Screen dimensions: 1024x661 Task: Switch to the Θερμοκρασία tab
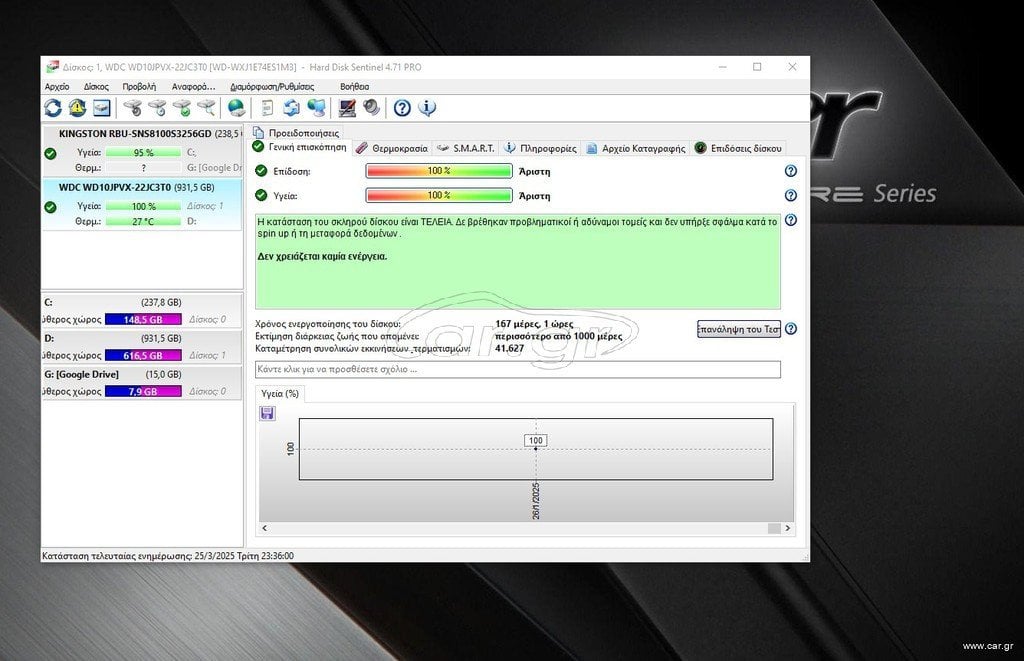pos(392,148)
